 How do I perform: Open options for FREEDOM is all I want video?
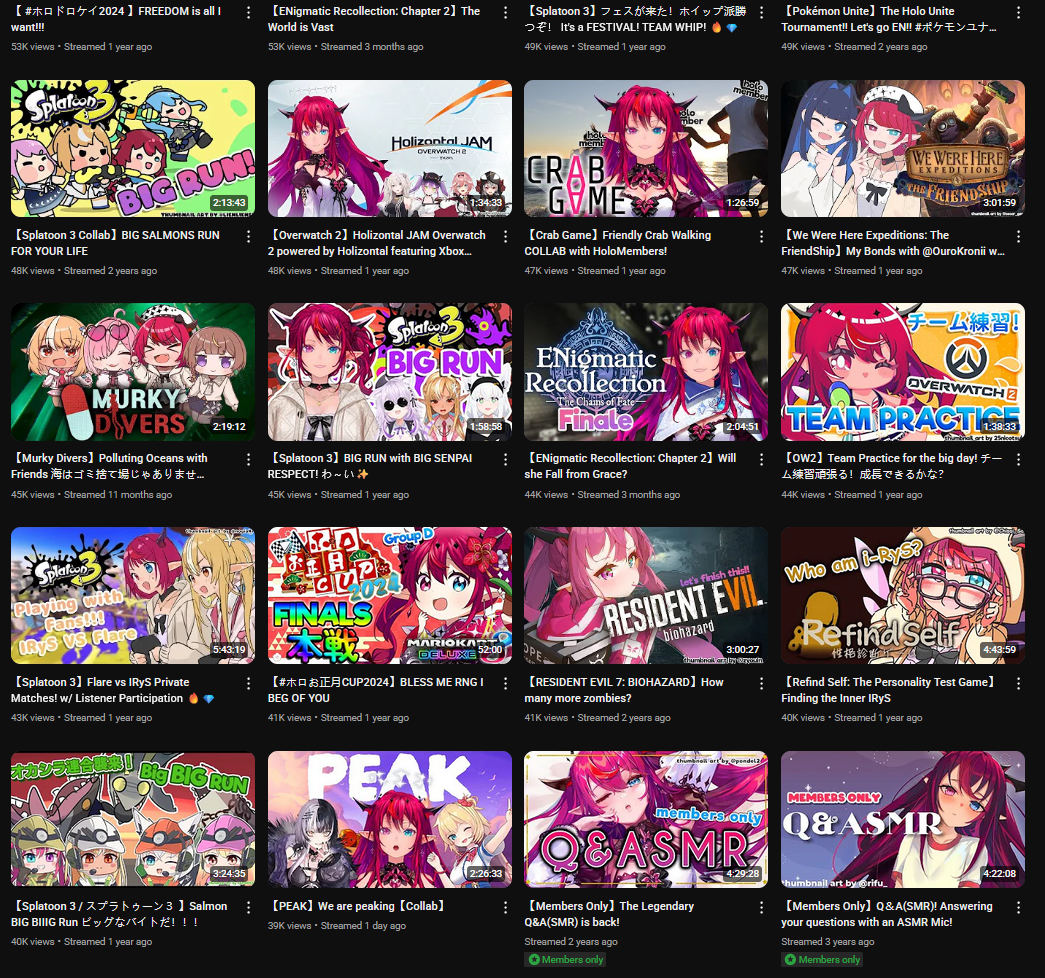point(249,12)
